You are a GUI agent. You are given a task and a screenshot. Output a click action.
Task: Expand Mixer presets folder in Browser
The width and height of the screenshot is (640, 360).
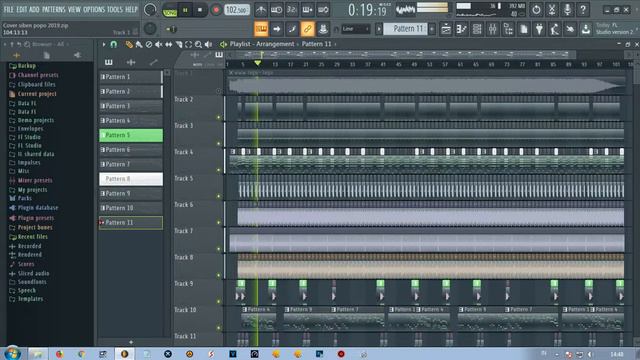coord(35,180)
